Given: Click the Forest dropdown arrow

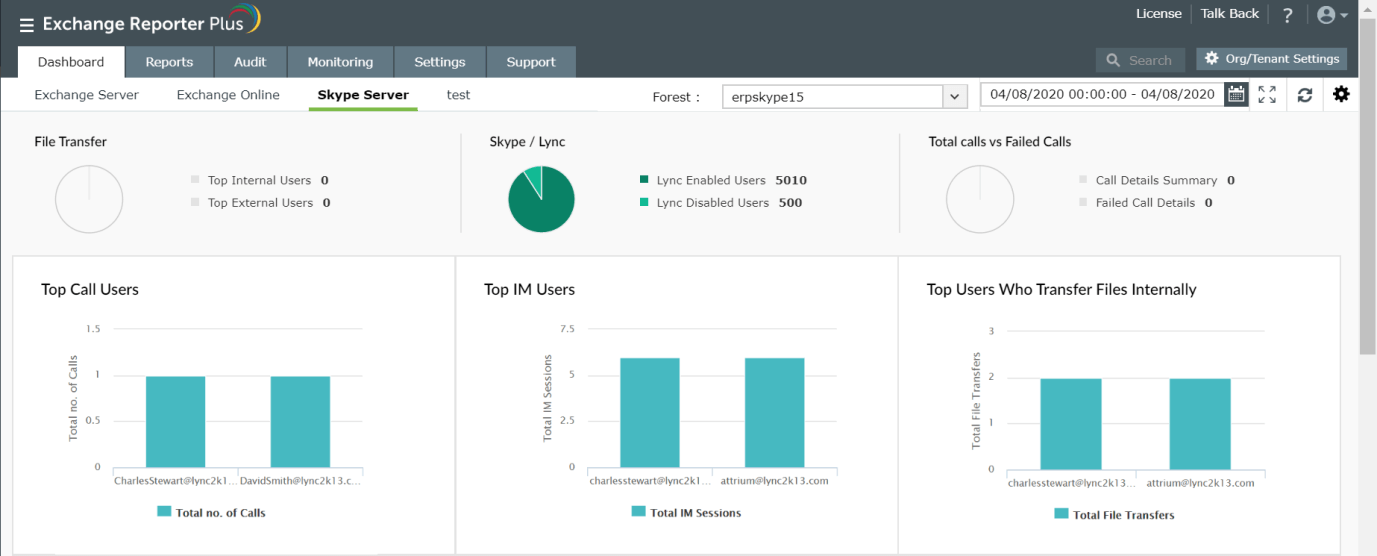Looking at the screenshot, I should (955, 97).
